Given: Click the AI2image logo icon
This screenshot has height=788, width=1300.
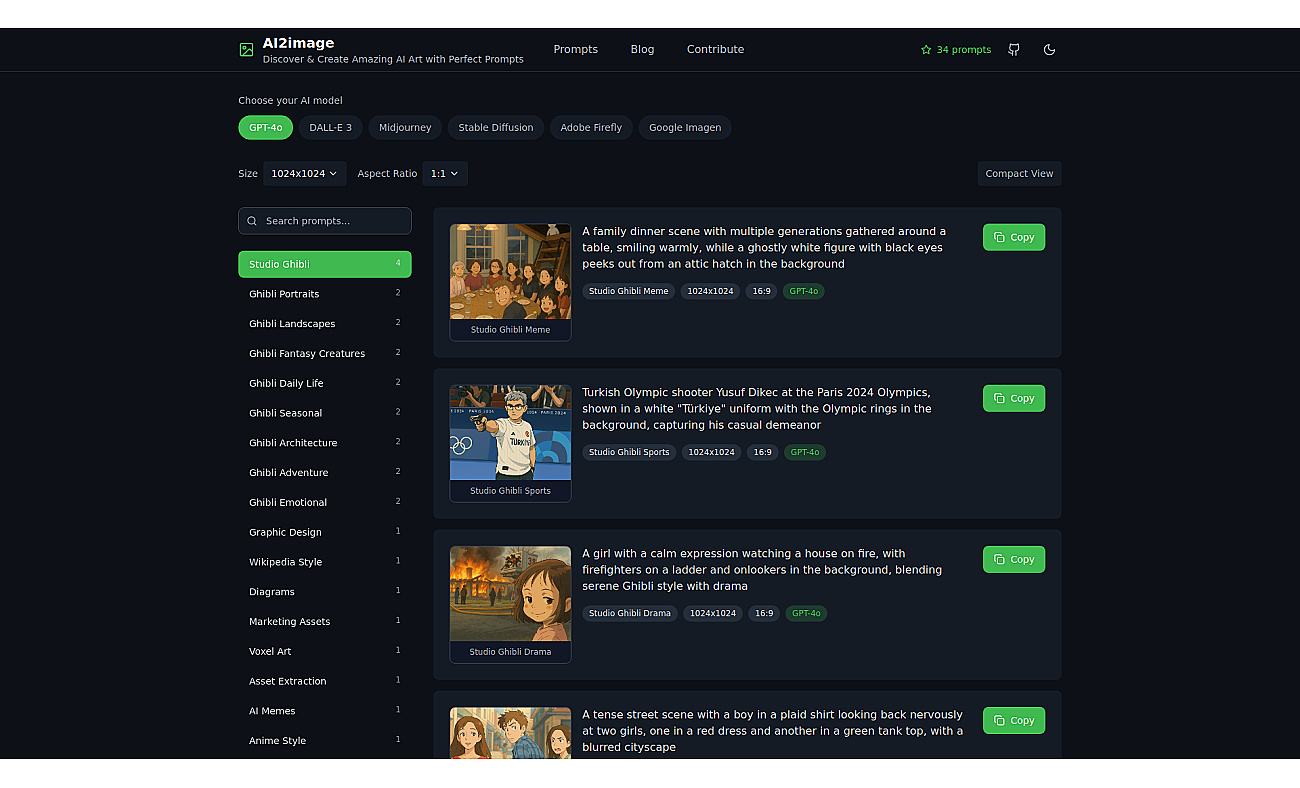Looking at the screenshot, I should click(246, 50).
